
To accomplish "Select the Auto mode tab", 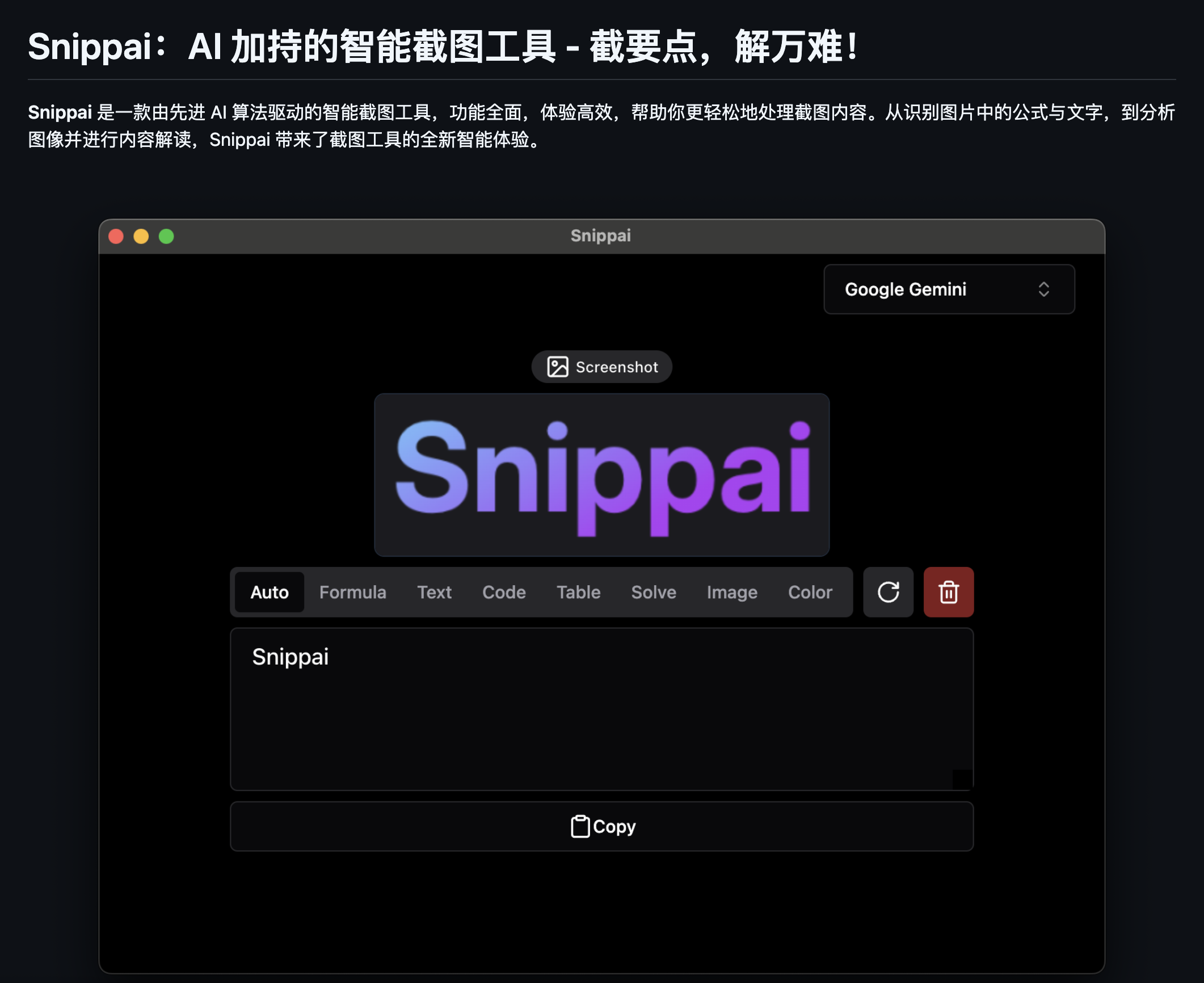I will click(270, 592).
